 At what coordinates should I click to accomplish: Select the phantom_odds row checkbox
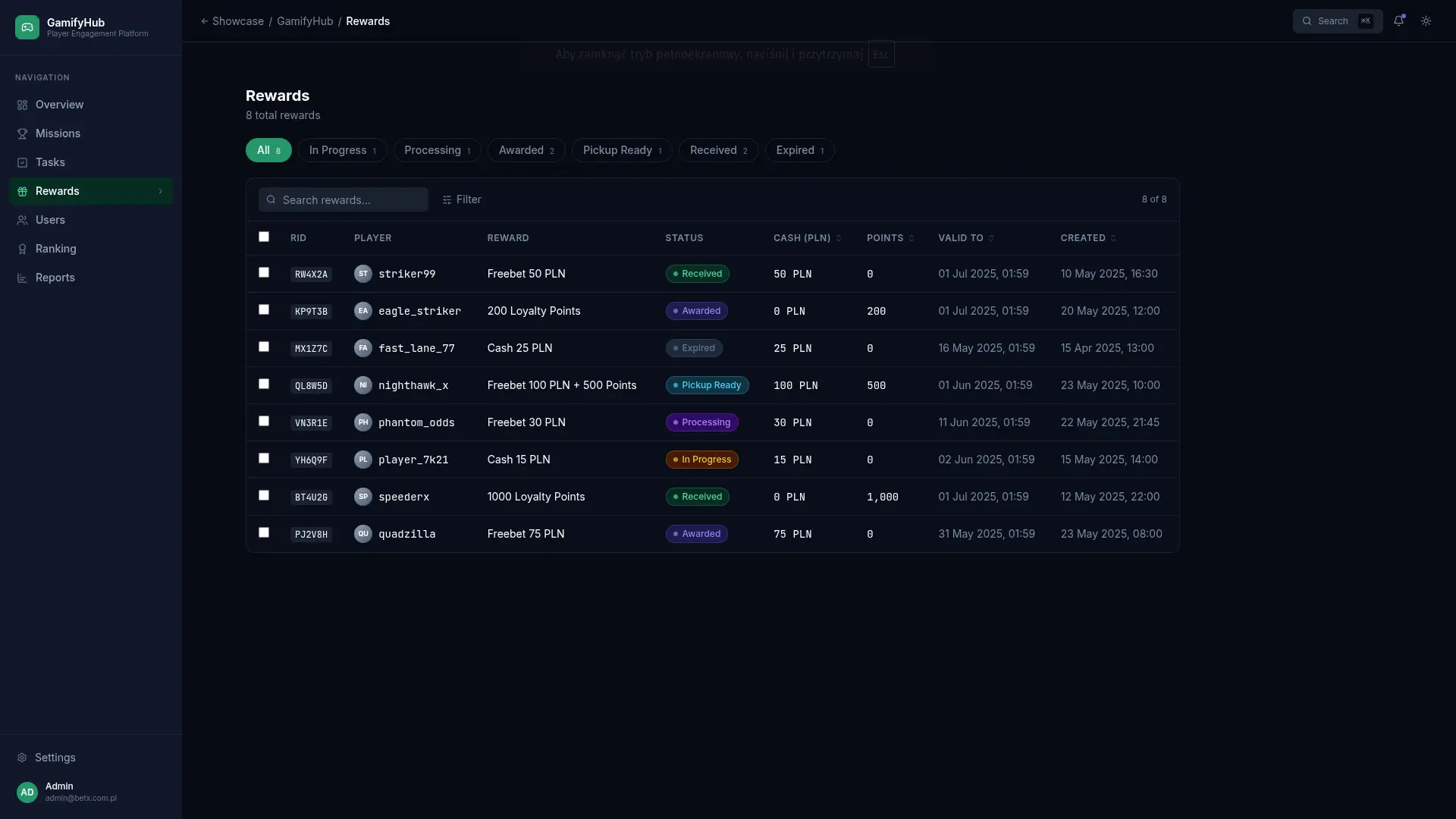click(x=264, y=421)
